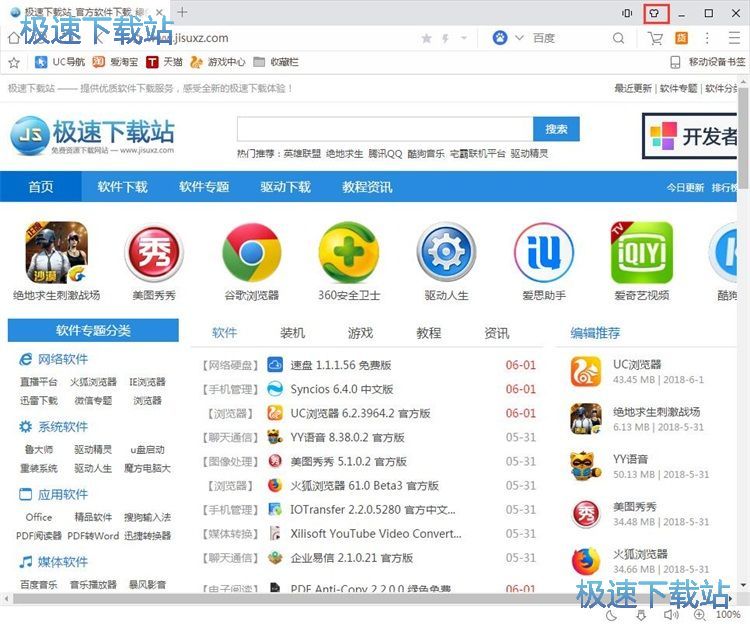Click the blue 搜索 button
Screen dimensions: 750x624
click(556, 129)
